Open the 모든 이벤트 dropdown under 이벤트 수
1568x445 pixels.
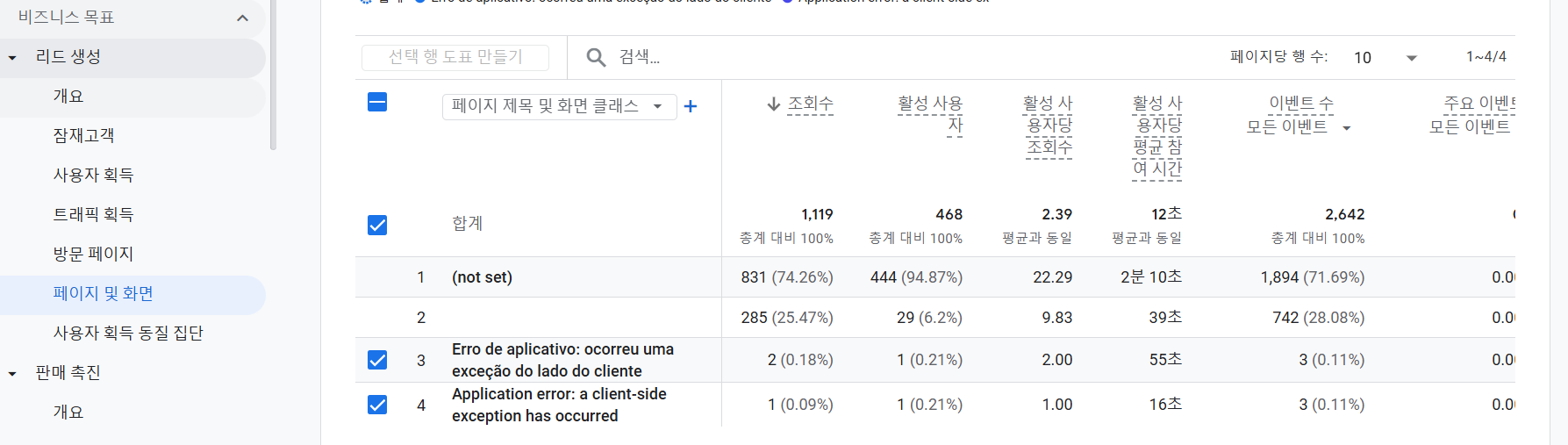point(1300,127)
